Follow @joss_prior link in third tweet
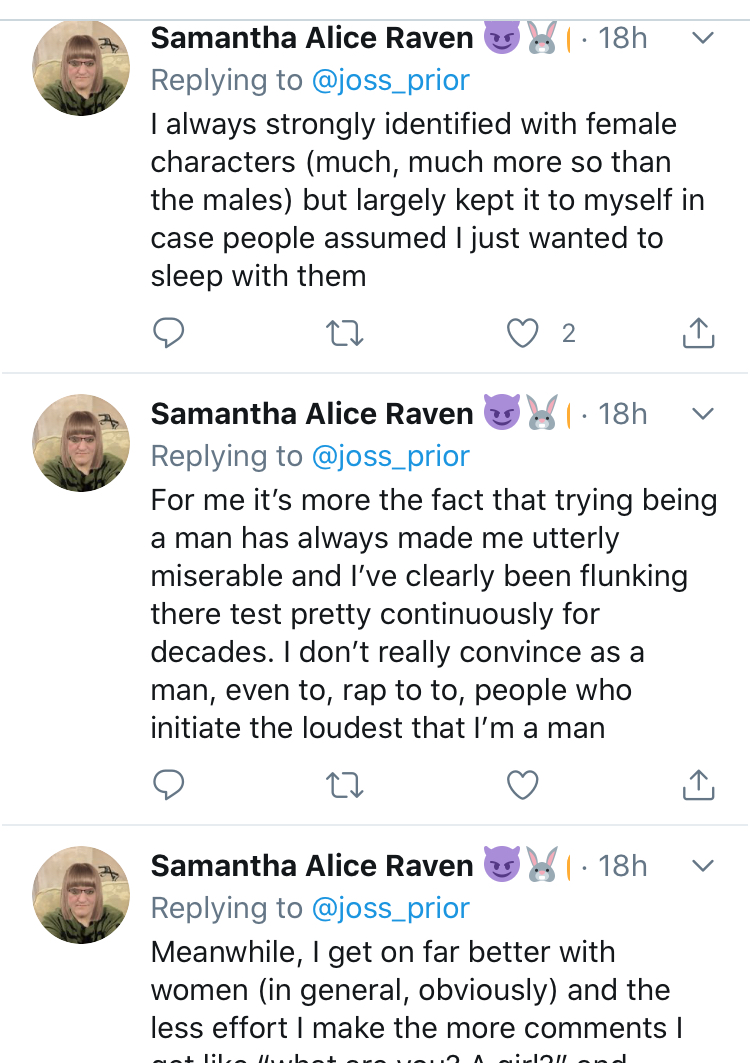This screenshot has width=750, height=1063. (390, 908)
